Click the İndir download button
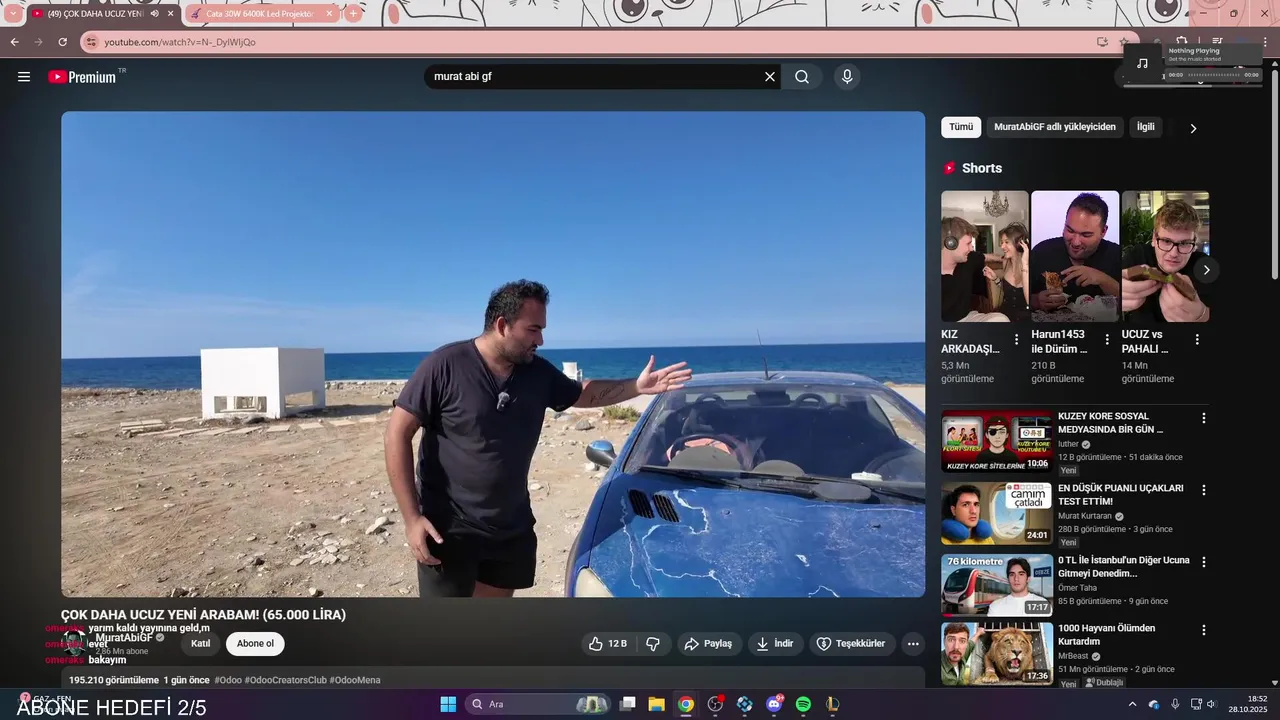The image size is (1280, 720). (775, 644)
